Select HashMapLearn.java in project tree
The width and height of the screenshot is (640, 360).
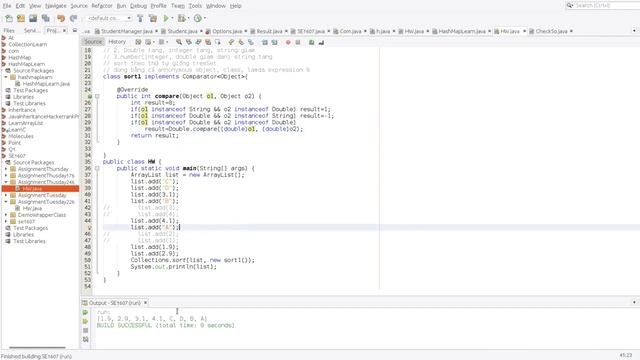tap(46, 84)
